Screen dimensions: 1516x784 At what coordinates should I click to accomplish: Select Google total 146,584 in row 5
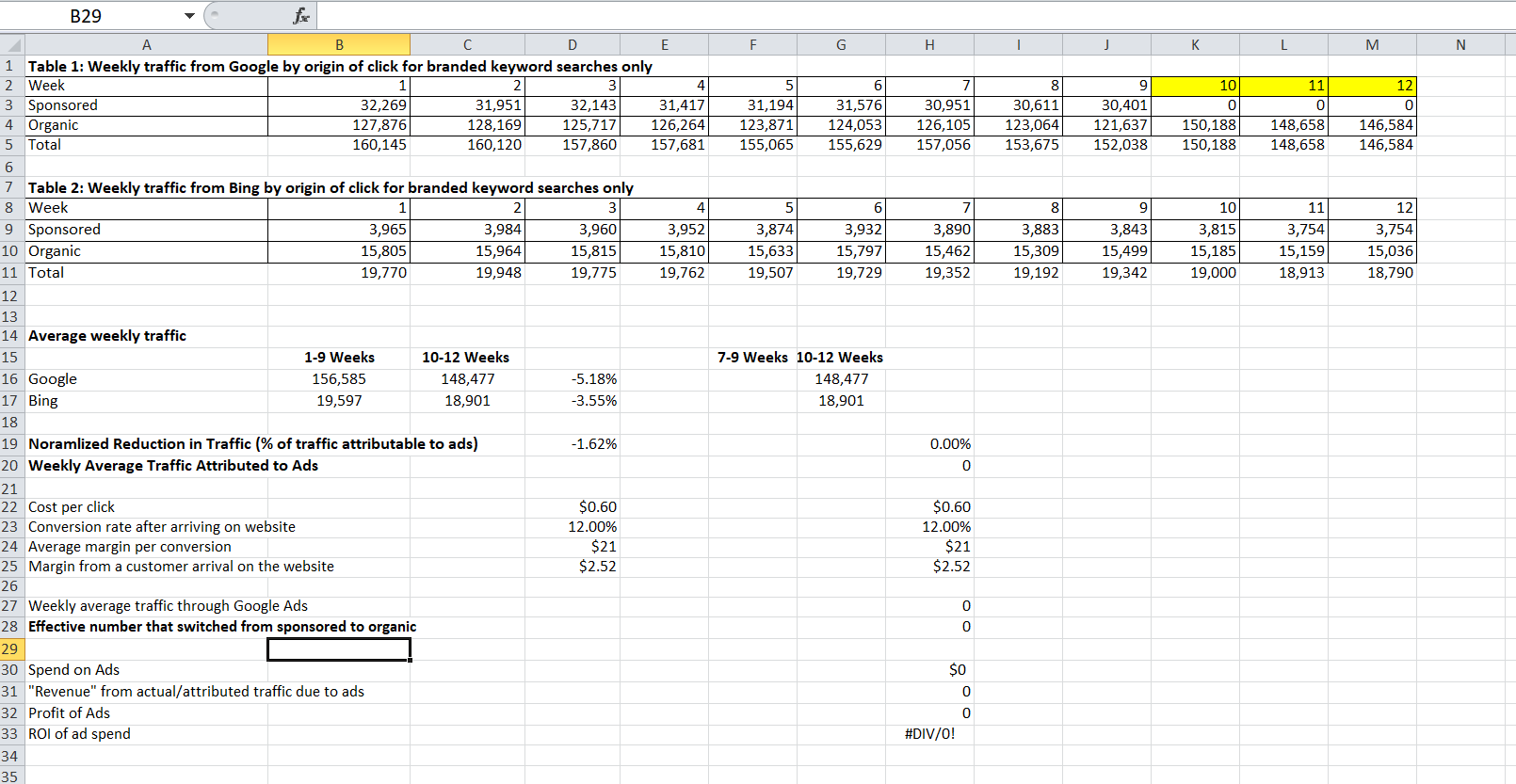(1372, 145)
